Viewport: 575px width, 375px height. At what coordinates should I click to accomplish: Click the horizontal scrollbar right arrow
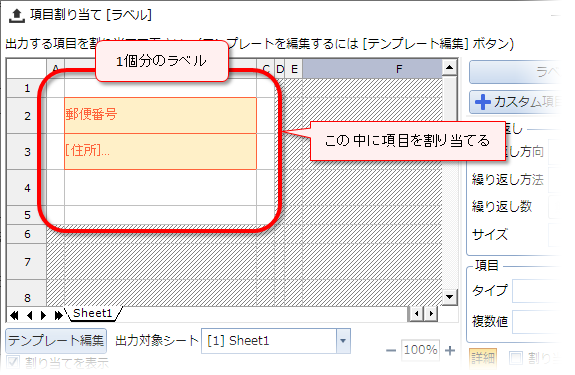pos(431,314)
